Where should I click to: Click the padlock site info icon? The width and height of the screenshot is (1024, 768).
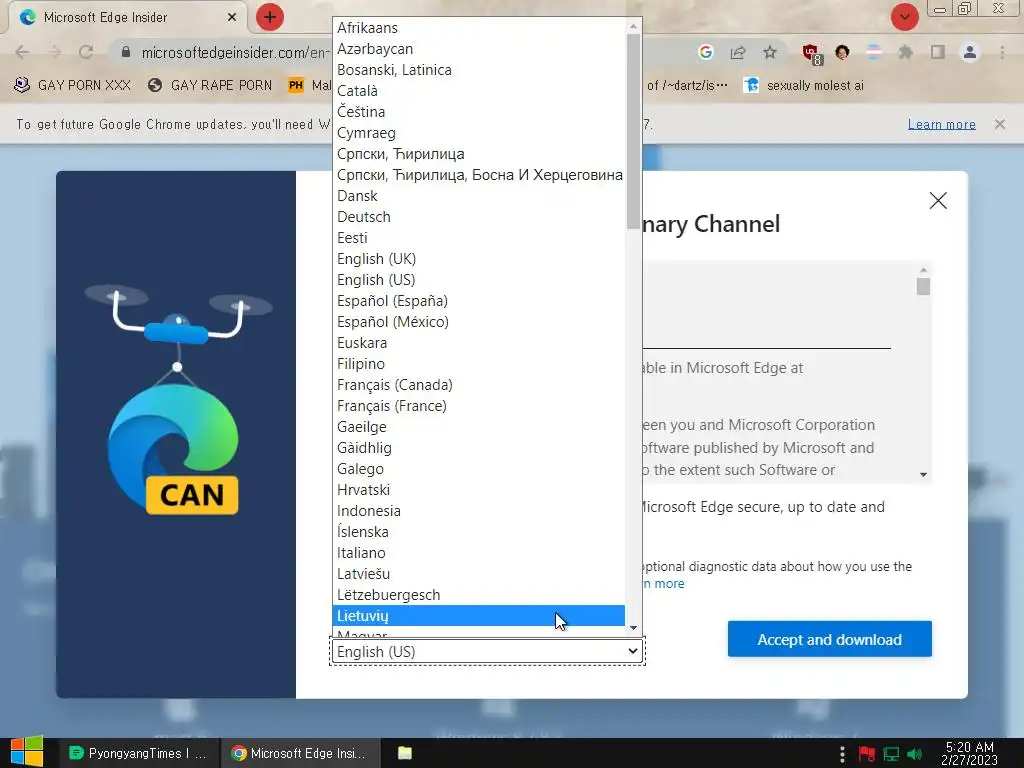tap(126, 52)
